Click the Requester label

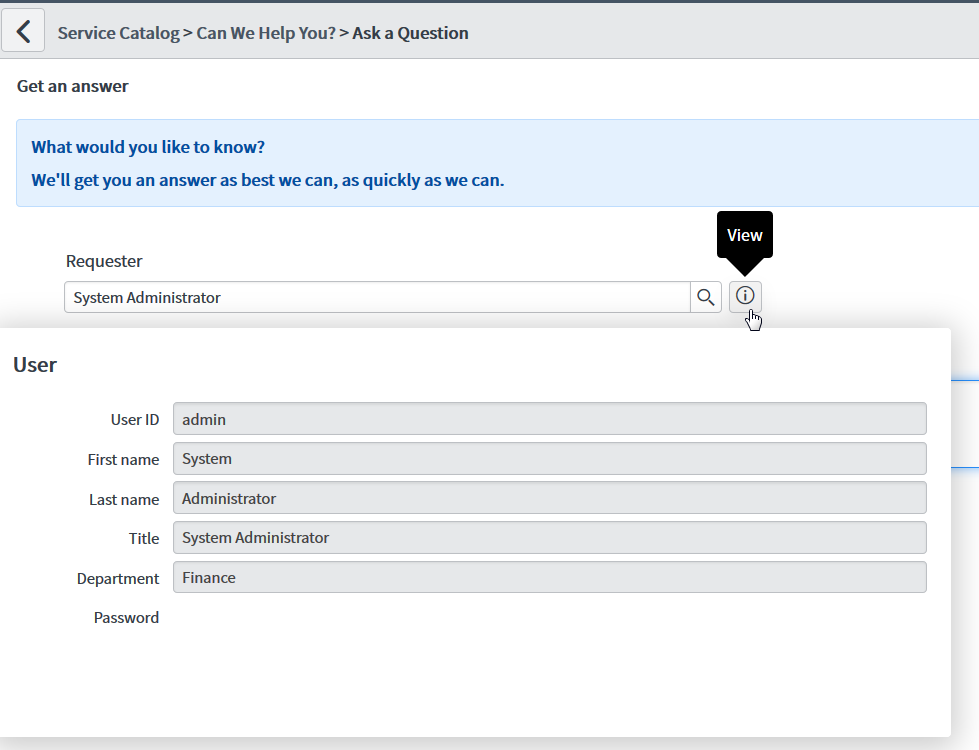[x=104, y=261]
